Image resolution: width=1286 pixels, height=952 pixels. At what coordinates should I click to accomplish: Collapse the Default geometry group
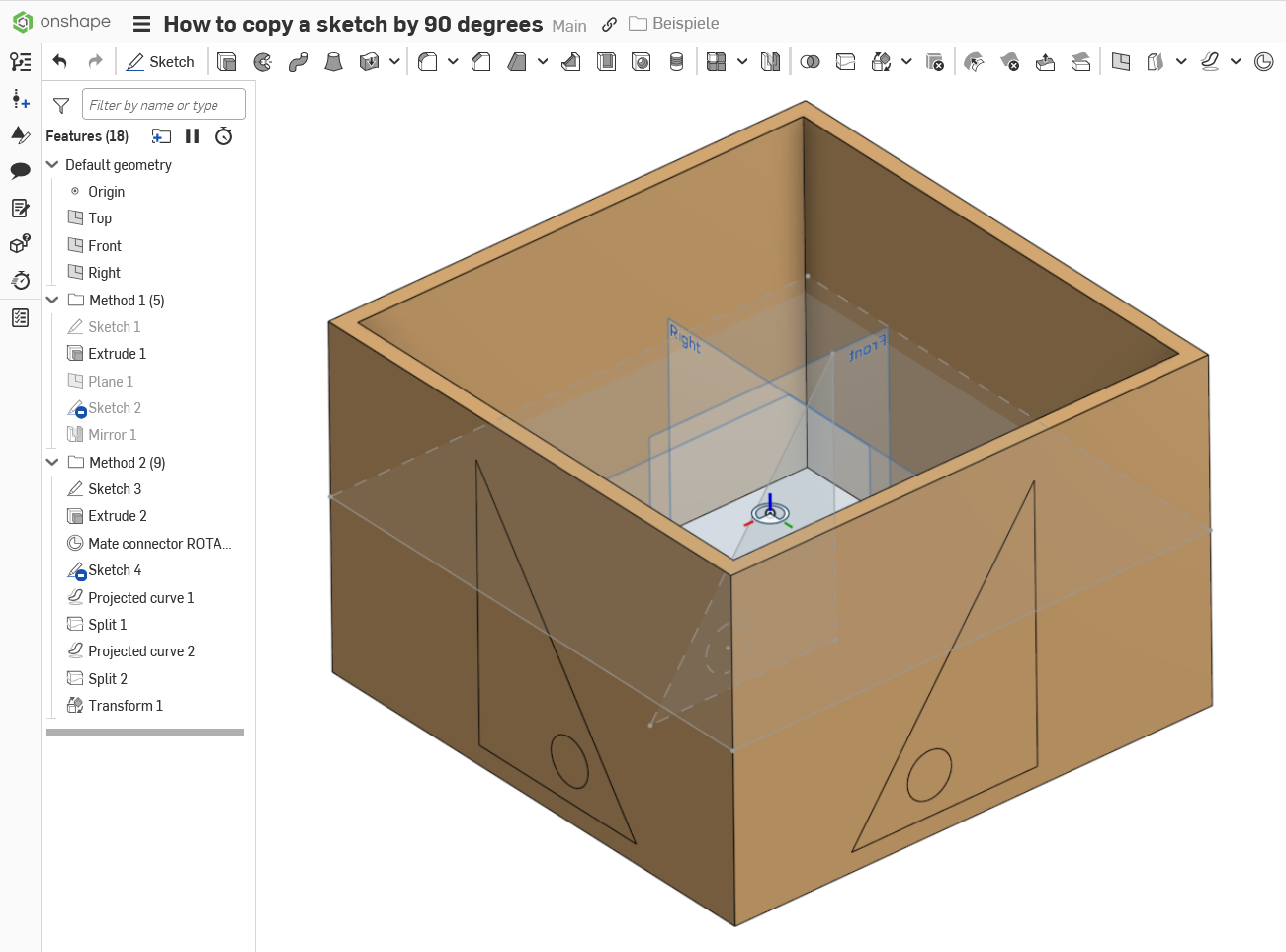pyautogui.click(x=51, y=164)
